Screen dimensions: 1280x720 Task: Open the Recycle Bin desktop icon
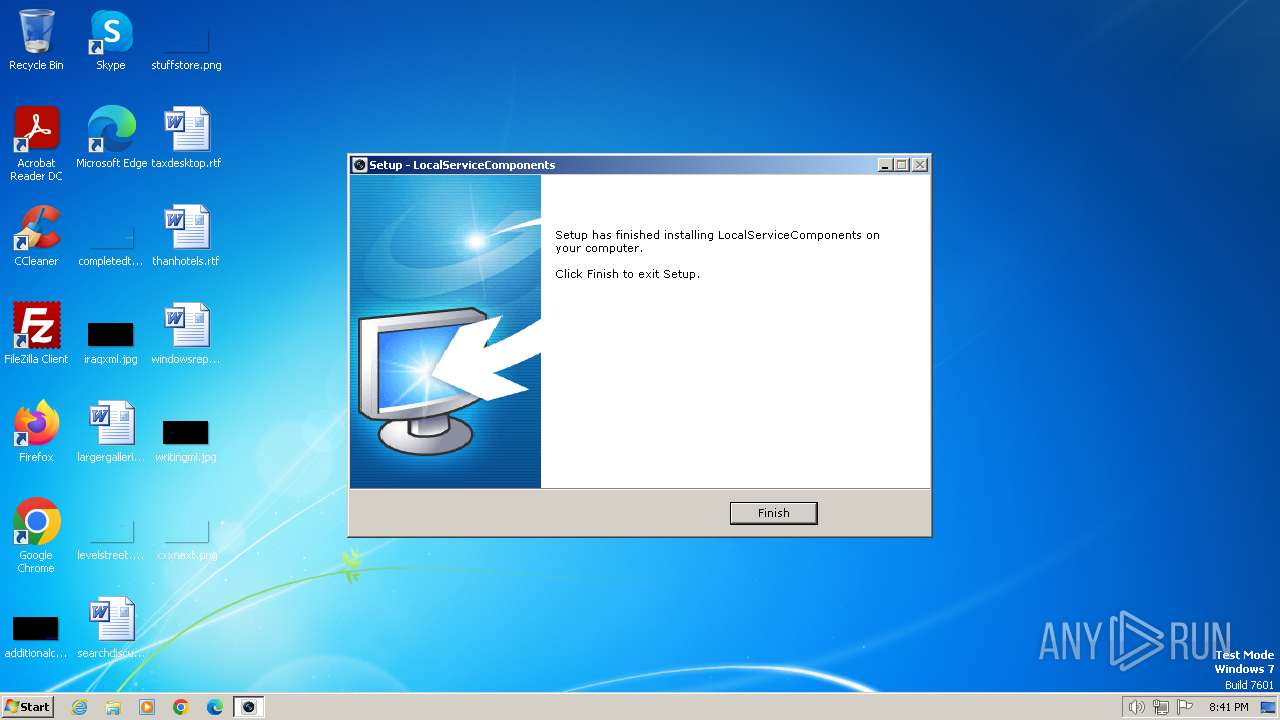click(x=36, y=40)
